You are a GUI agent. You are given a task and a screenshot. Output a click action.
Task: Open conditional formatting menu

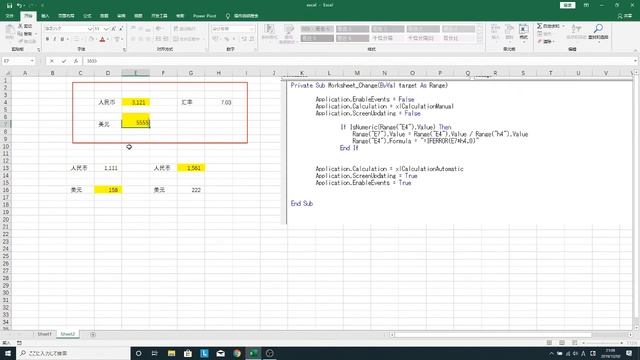[x=269, y=33]
